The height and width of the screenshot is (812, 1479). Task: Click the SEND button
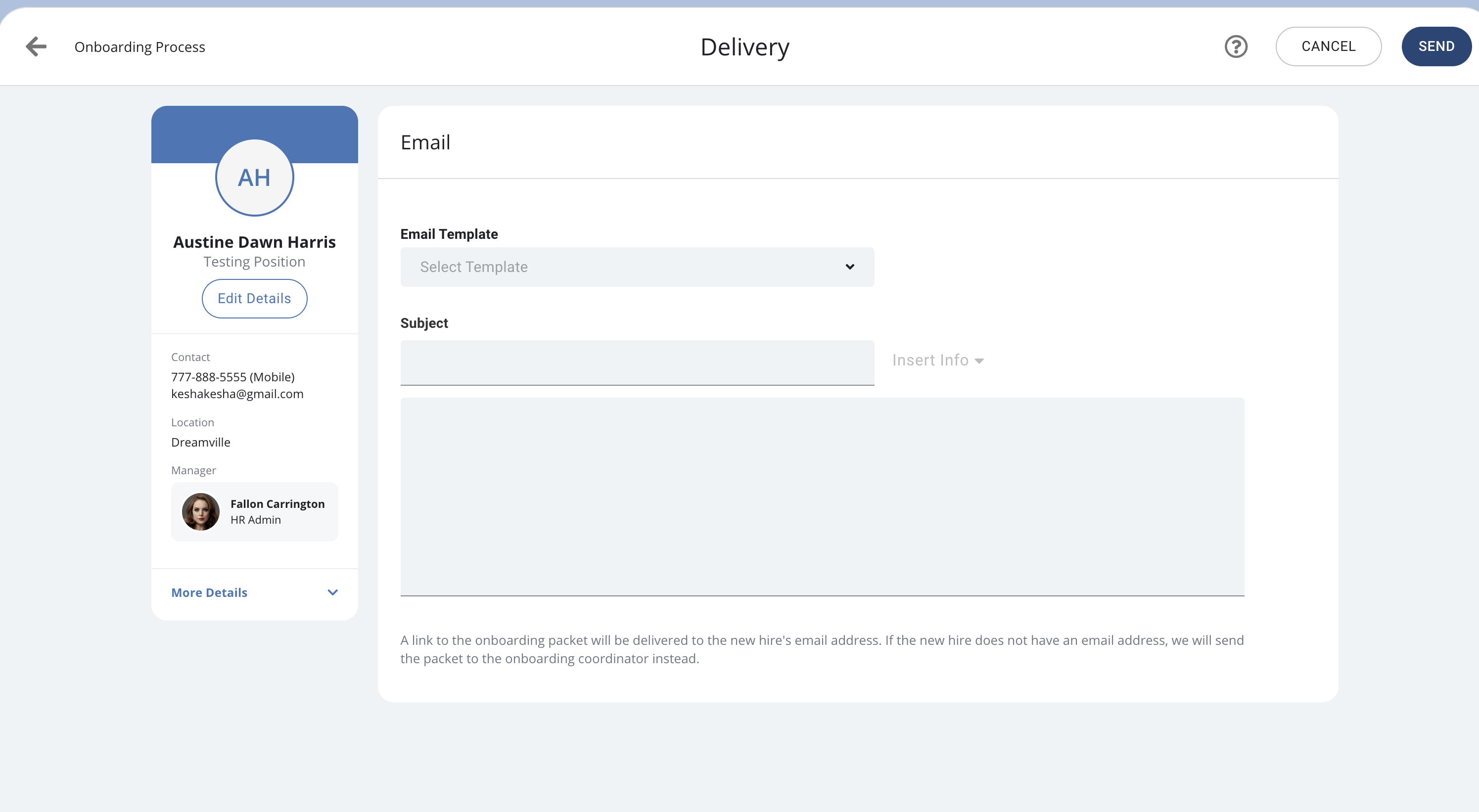pos(1436,46)
